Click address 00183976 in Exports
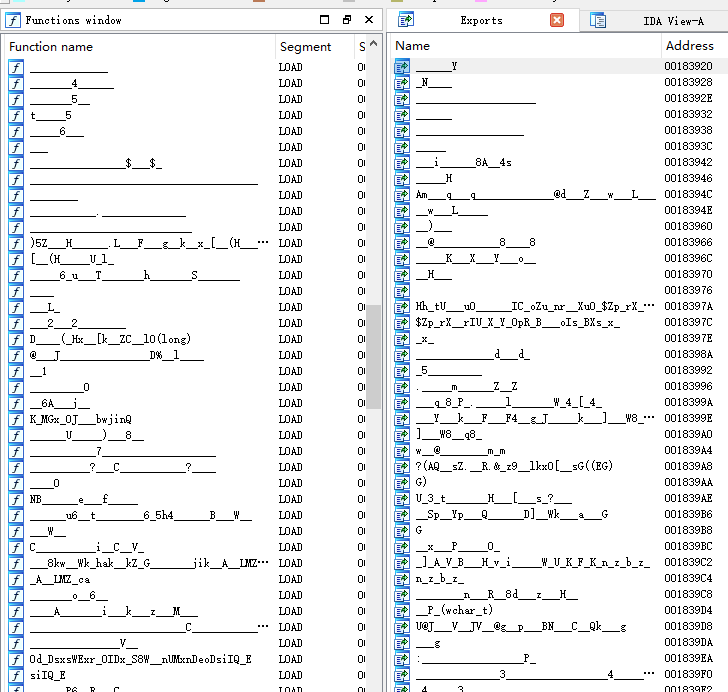Screen dimensions: 728x692 688,290
